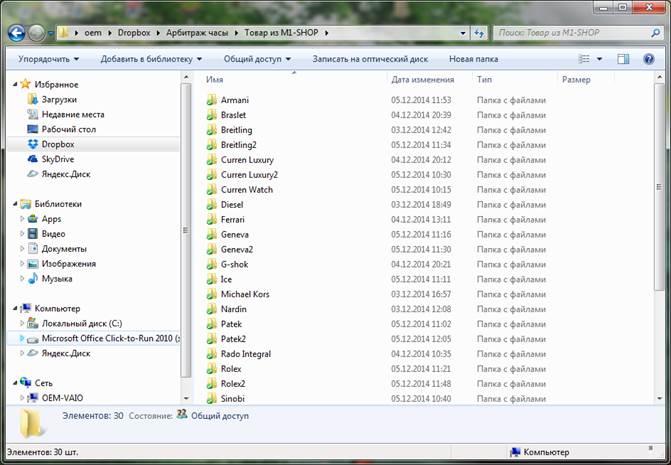Click the refresh button beside address bar
This screenshot has height=465, width=671.
pos(479,33)
